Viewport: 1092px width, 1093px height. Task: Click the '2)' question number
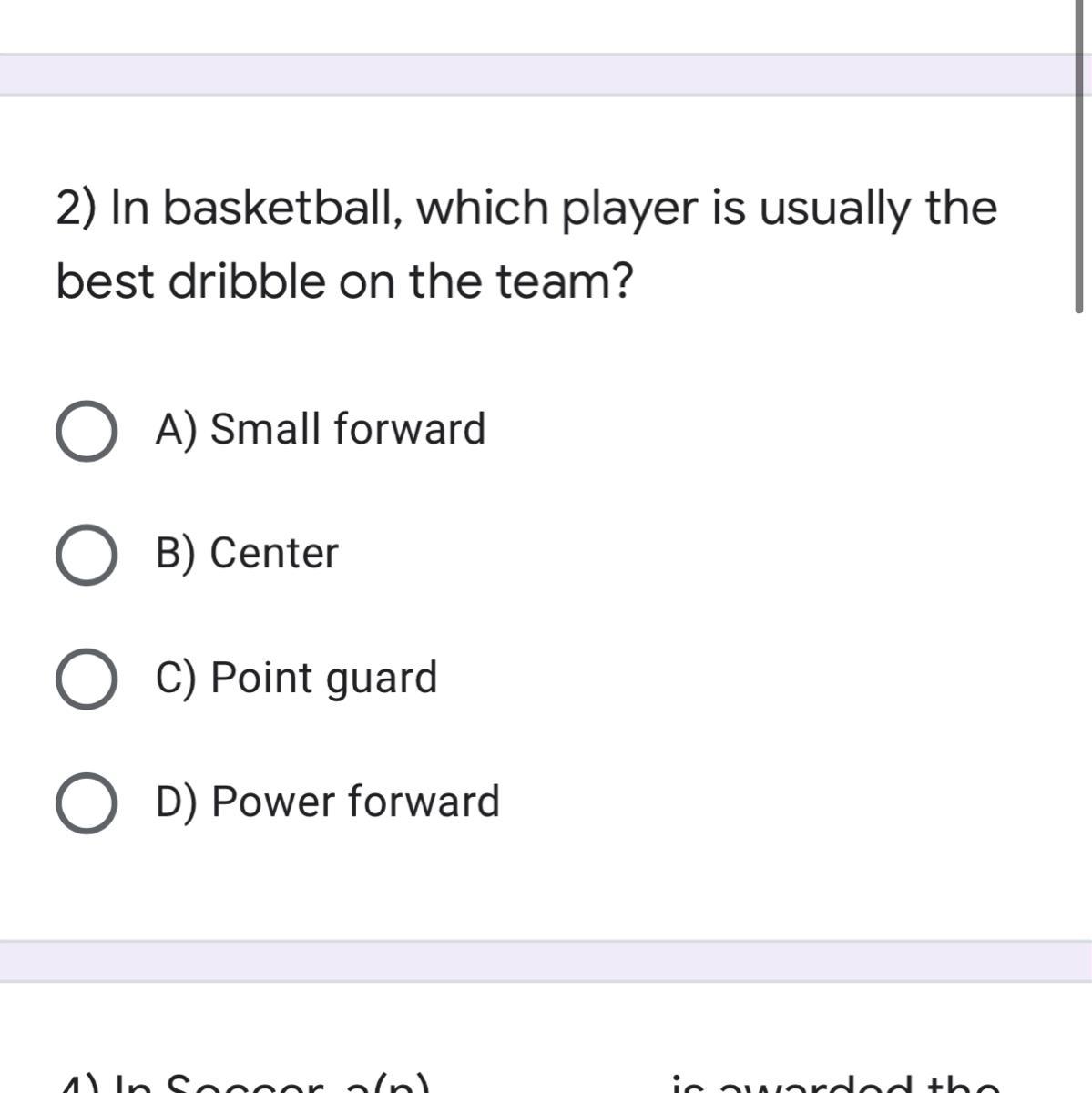point(77,209)
